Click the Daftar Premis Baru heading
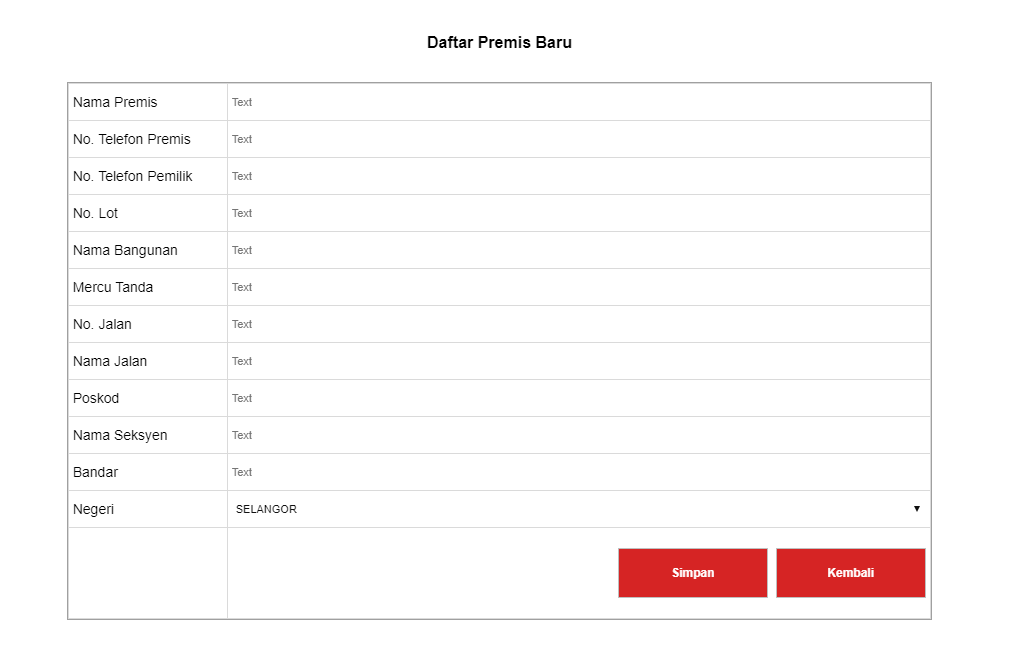Image resolution: width=1030 pixels, height=656 pixels. [499, 43]
